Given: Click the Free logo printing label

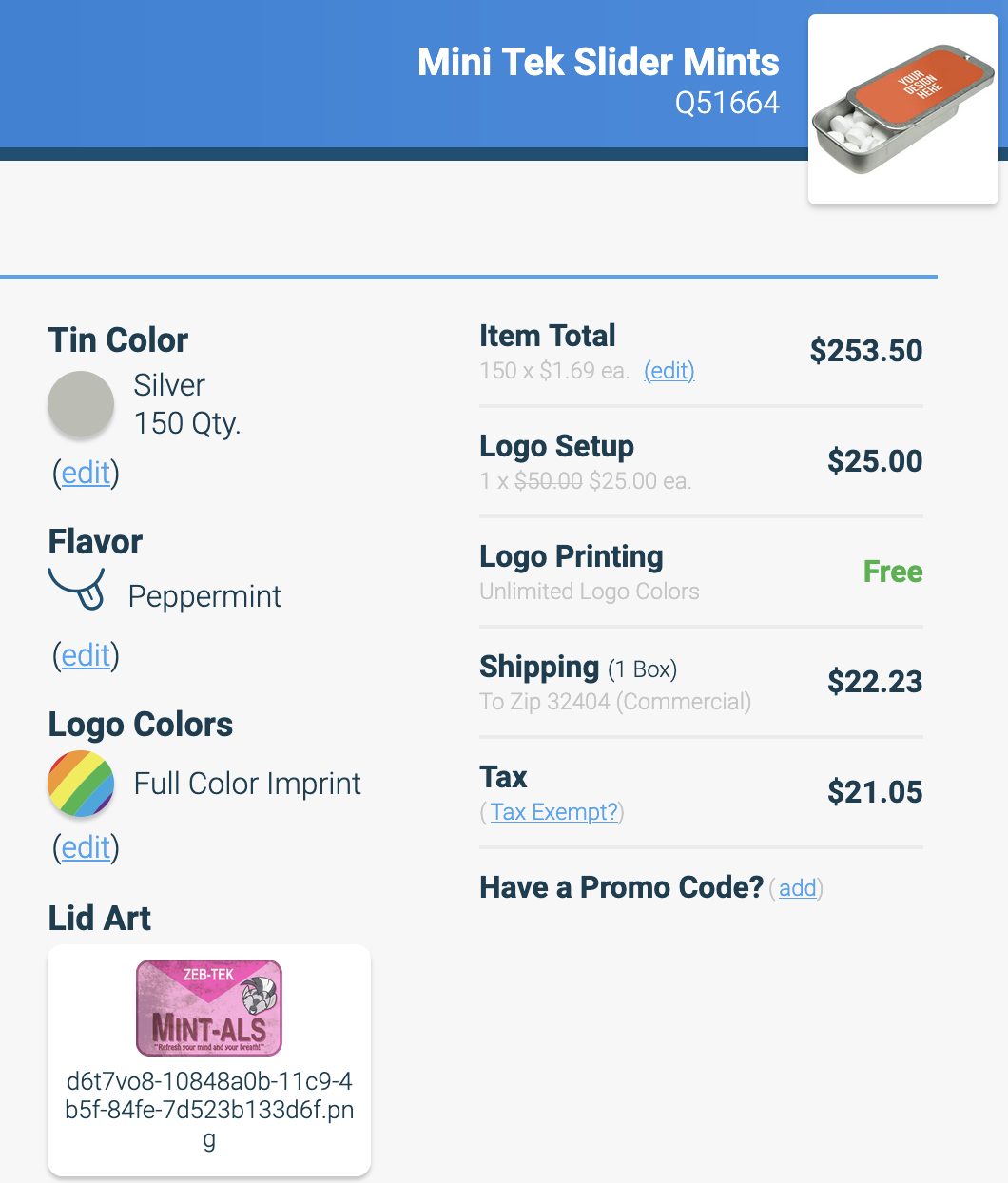Looking at the screenshot, I should (x=893, y=572).
